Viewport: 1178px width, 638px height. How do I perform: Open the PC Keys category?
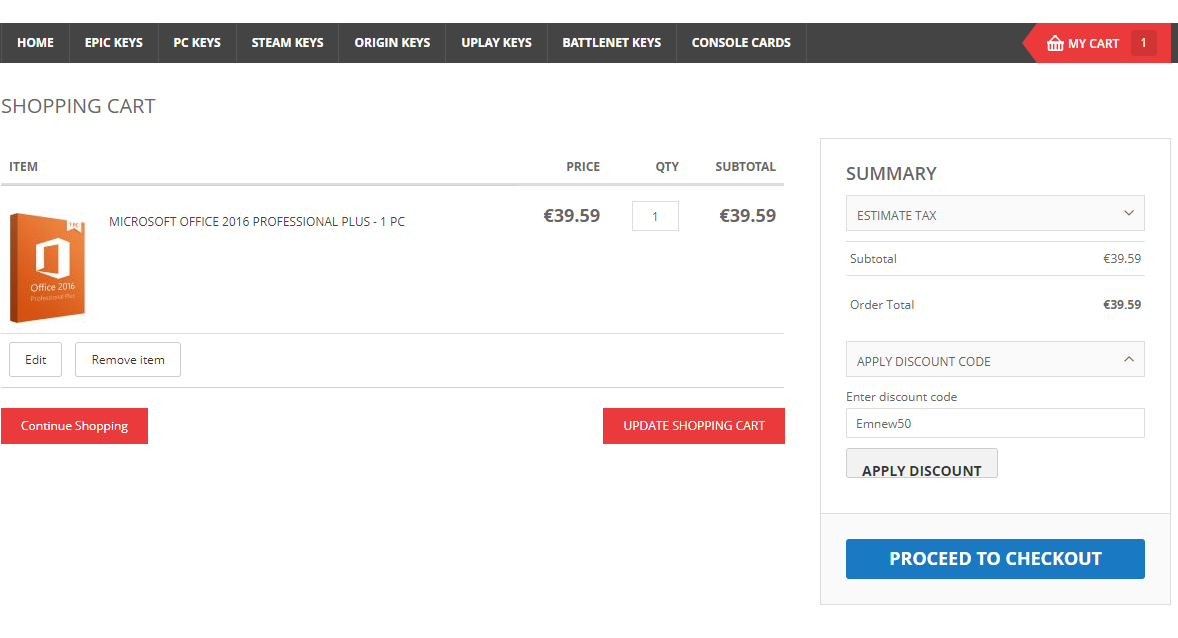click(196, 43)
